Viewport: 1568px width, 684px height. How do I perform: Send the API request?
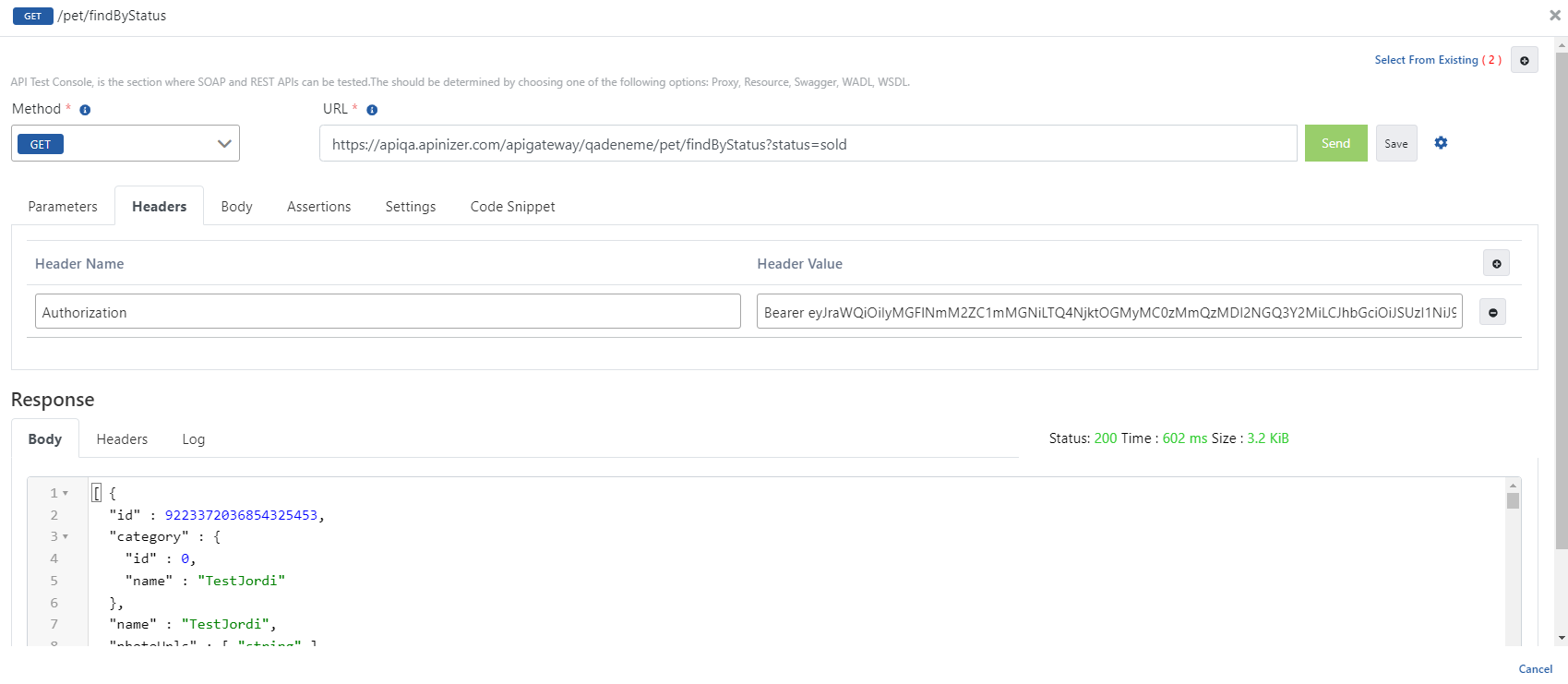(x=1335, y=144)
